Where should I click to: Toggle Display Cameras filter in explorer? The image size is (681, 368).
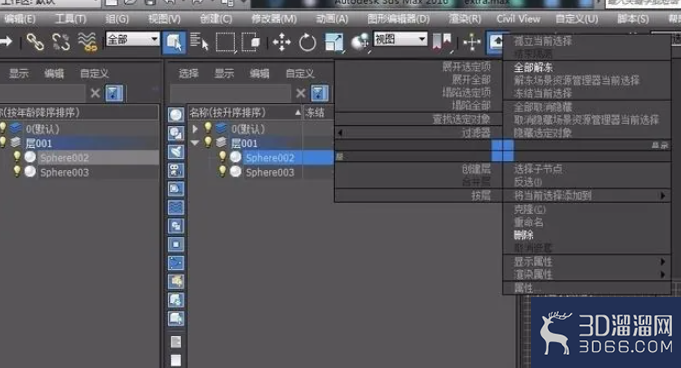(176, 170)
